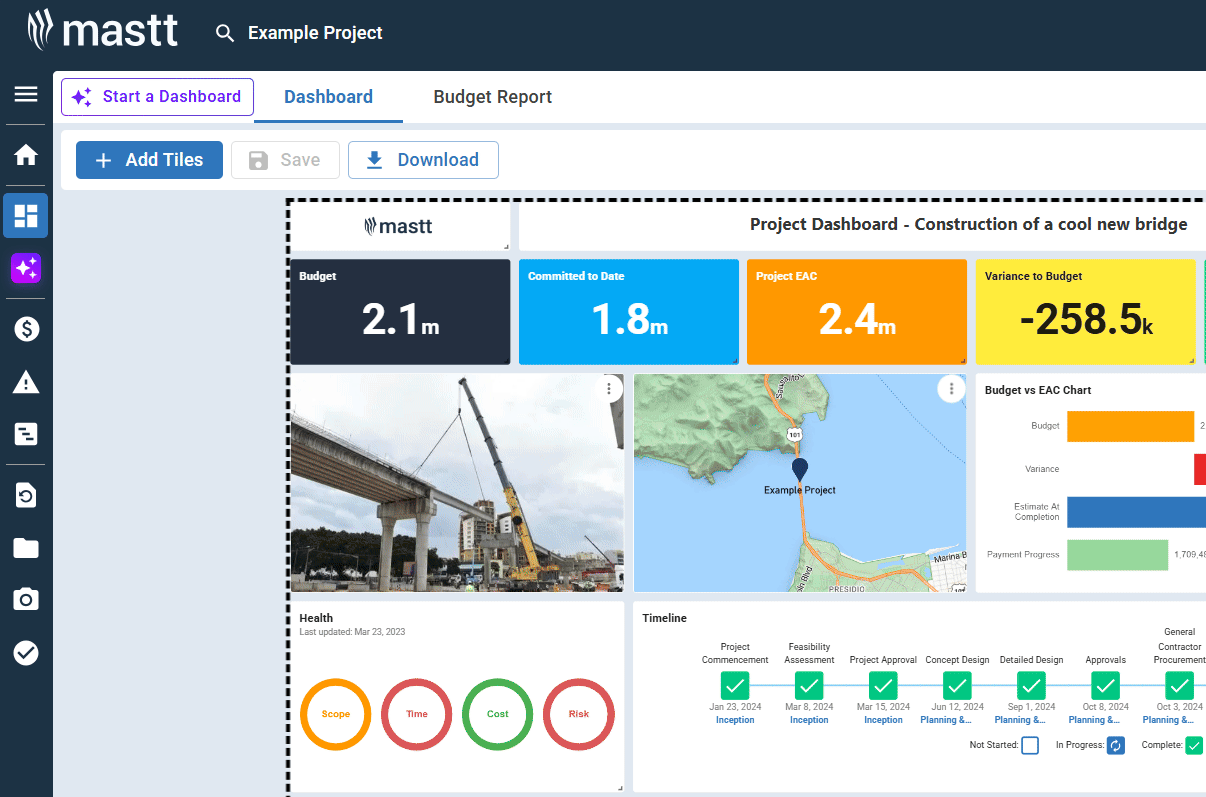Open the Cost dollar icon in sidebar
Image resolution: width=1206 pixels, height=797 pixels.
(26, 329)
